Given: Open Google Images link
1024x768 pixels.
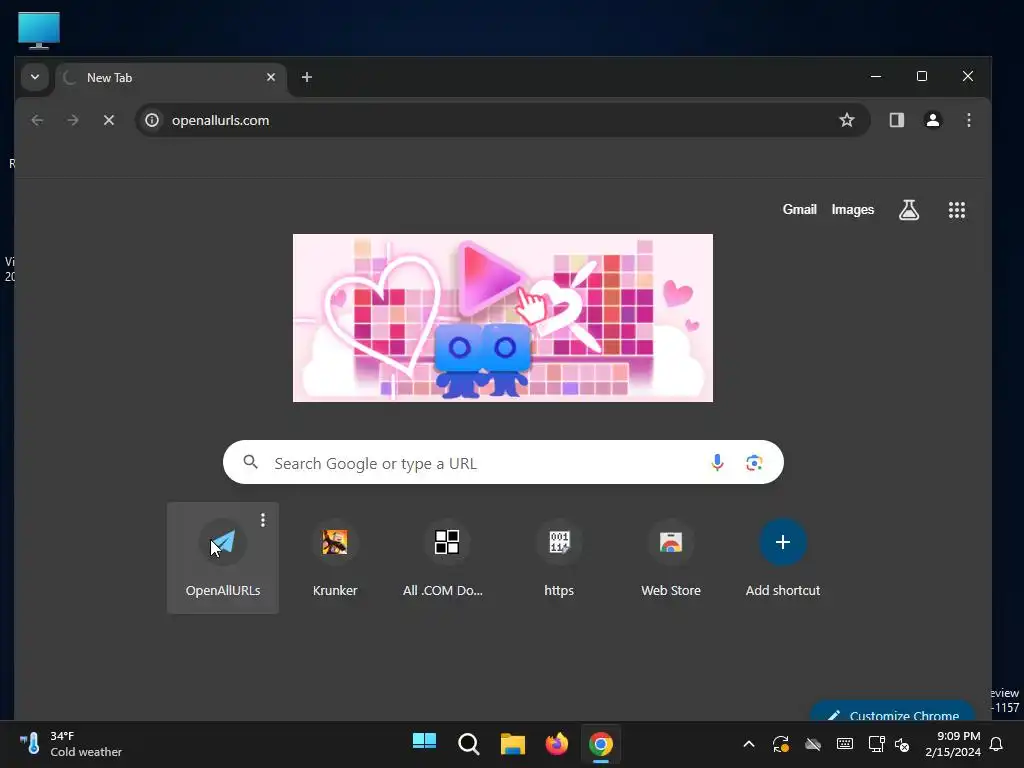Looking at the screenshot, I should click(852, 210).
